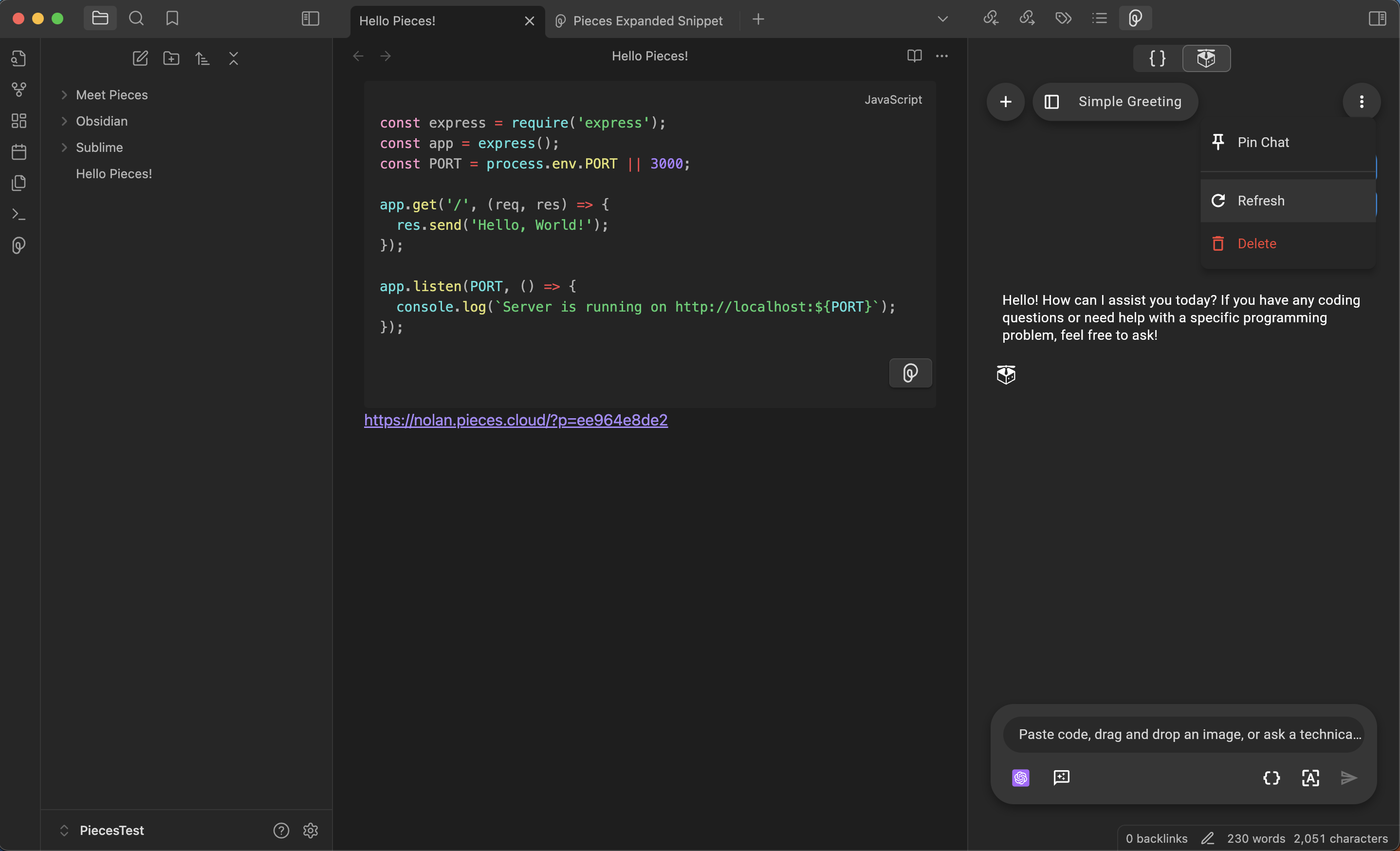
Task: Open the nolan.pieces.cloud share link
Action: [516, 420]
